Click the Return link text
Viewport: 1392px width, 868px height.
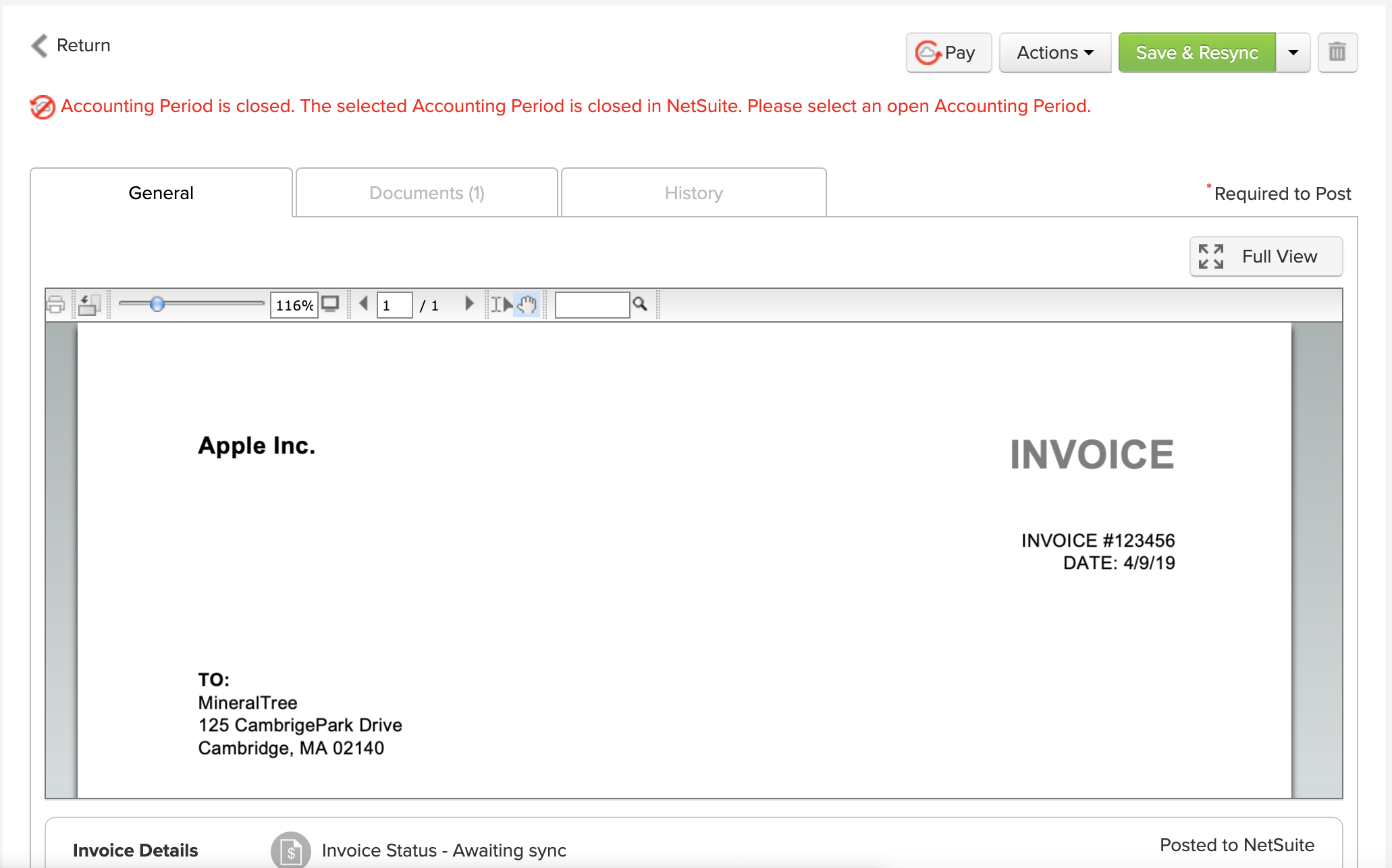click(84, 45)
